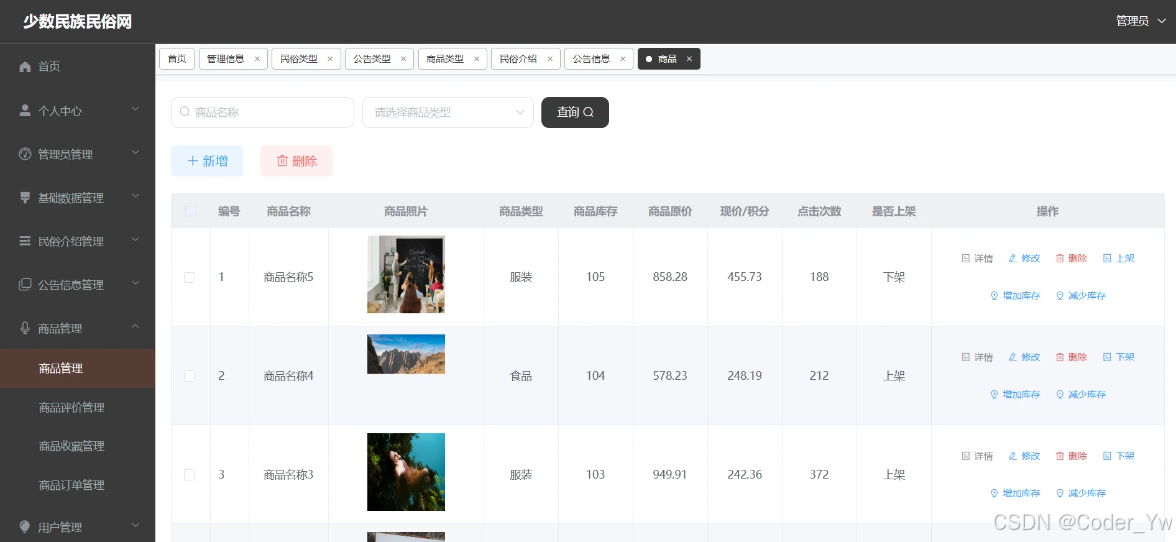Click the person icon beside 个人中心

point(25,110)
